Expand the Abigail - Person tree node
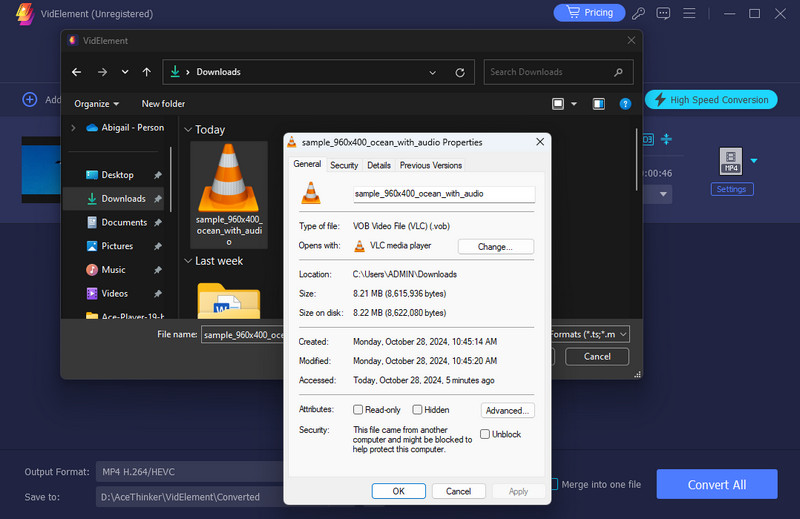Screen dimensions: 800x519 tap(73, 128)
